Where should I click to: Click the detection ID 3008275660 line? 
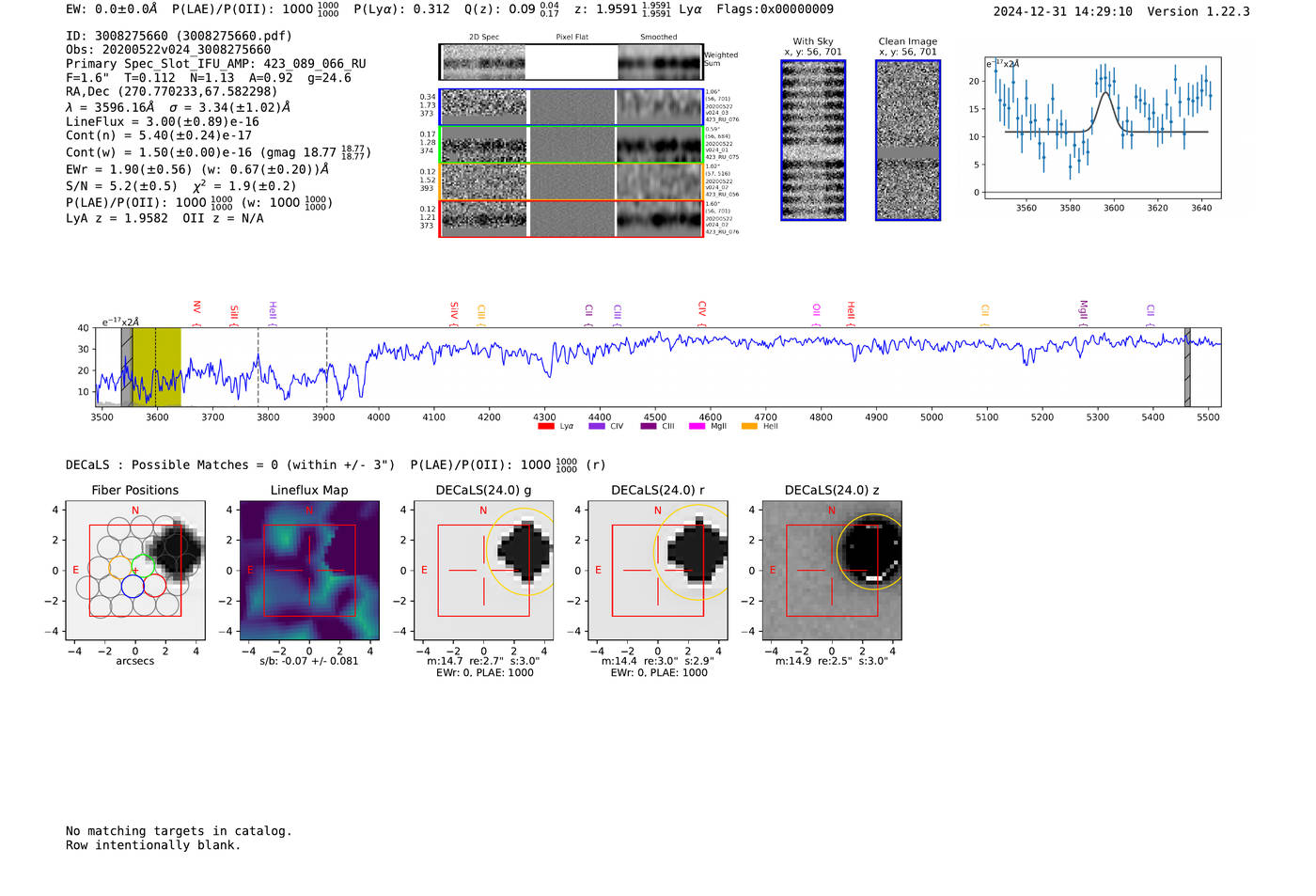coord(179,36)
